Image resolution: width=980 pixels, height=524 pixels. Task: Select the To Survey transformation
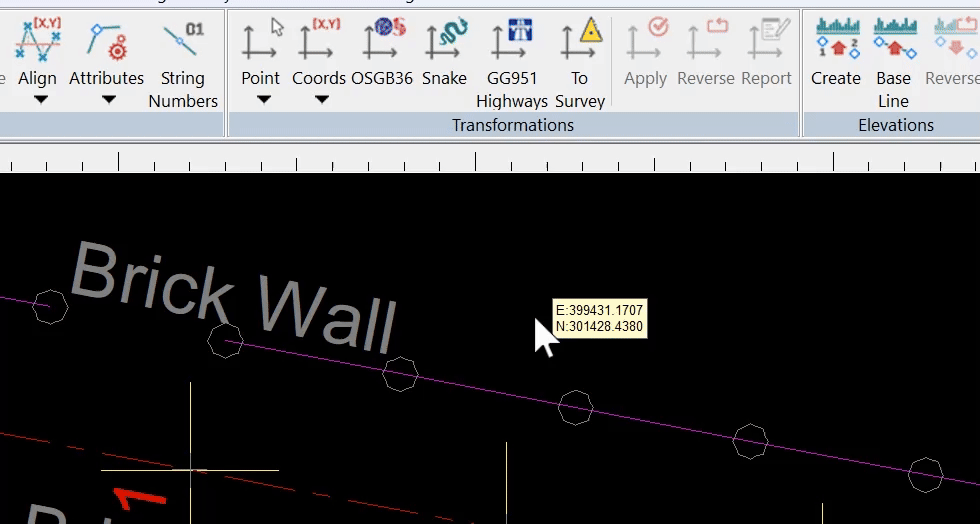(x=580, y=42)
